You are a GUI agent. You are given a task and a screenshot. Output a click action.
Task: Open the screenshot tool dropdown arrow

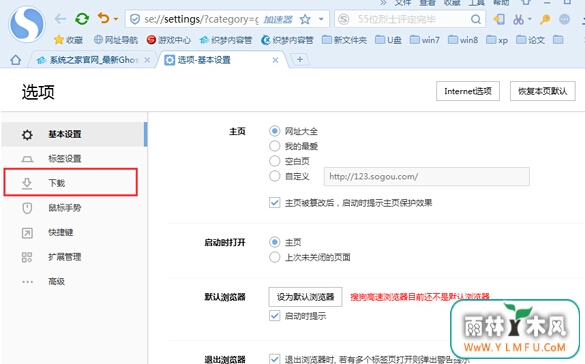(x=529, y=19)
